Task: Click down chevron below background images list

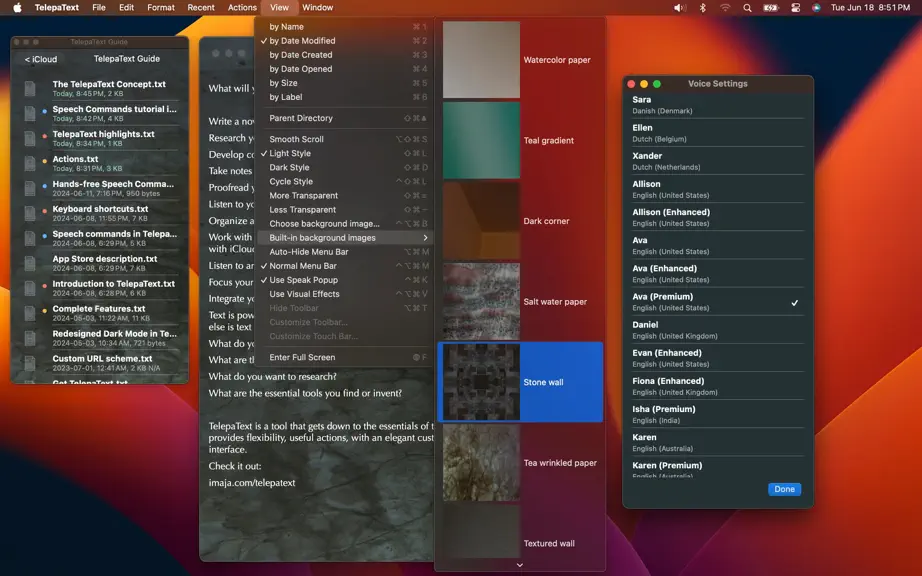Action: (x=520, y=565)
